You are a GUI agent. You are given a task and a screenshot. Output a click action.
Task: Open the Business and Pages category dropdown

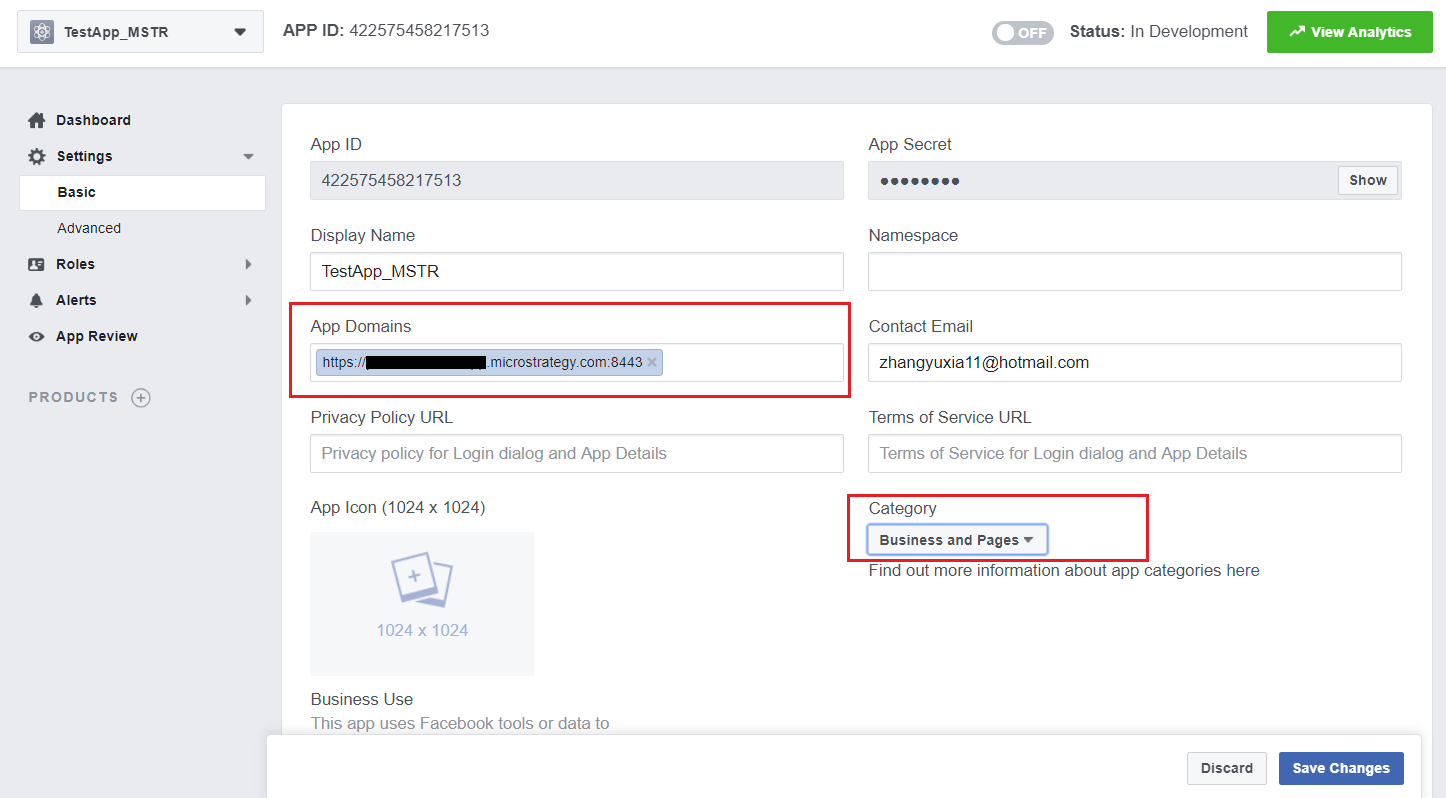pyautogui.click(x=957, y=540)
